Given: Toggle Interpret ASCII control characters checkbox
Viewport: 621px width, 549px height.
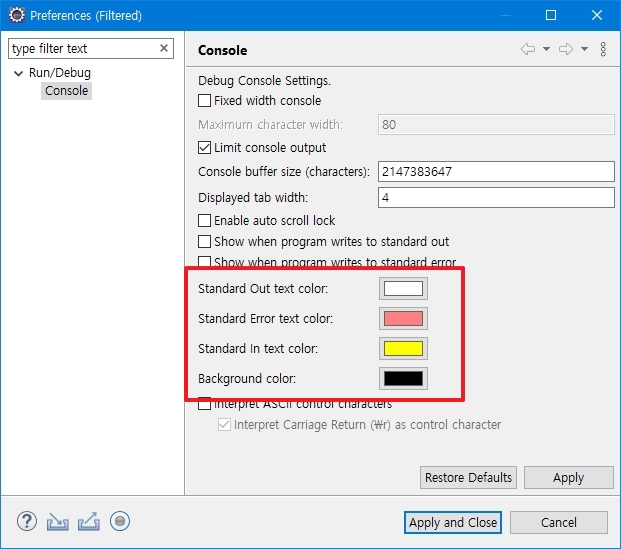Looking at the screenshot, I should (204, 404).
